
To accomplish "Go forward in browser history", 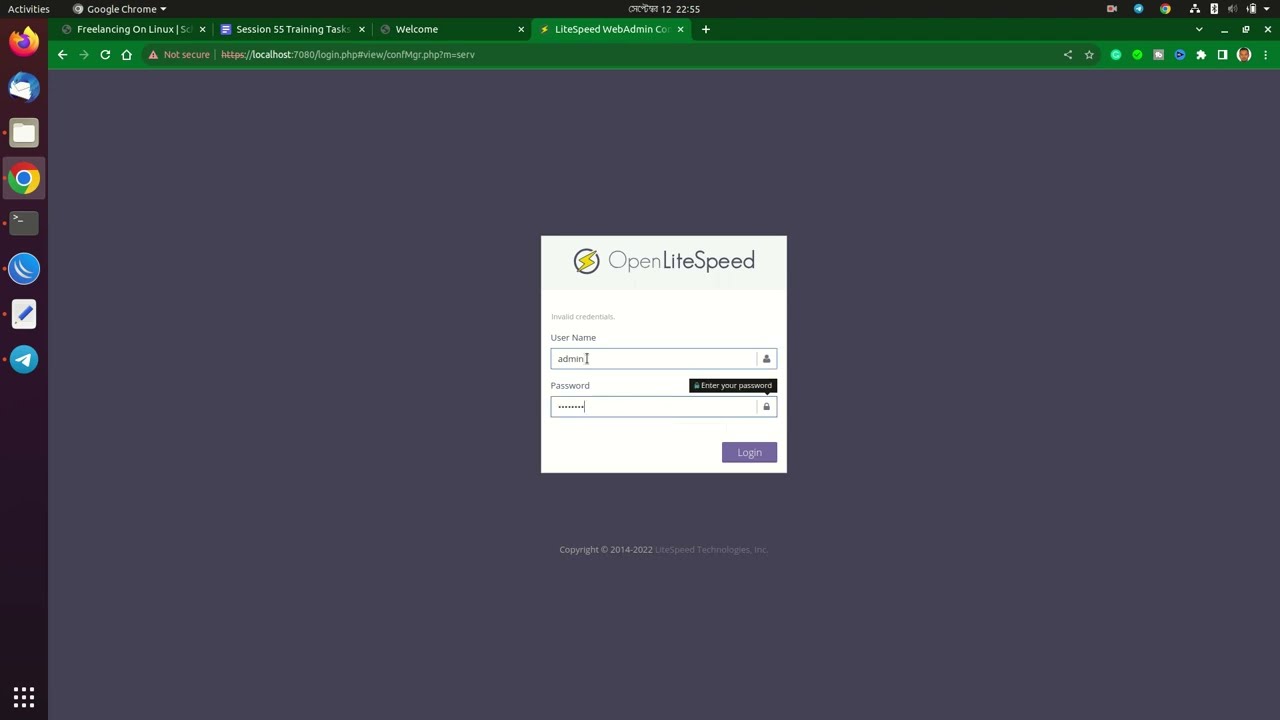I will click(x=84, y=55).
